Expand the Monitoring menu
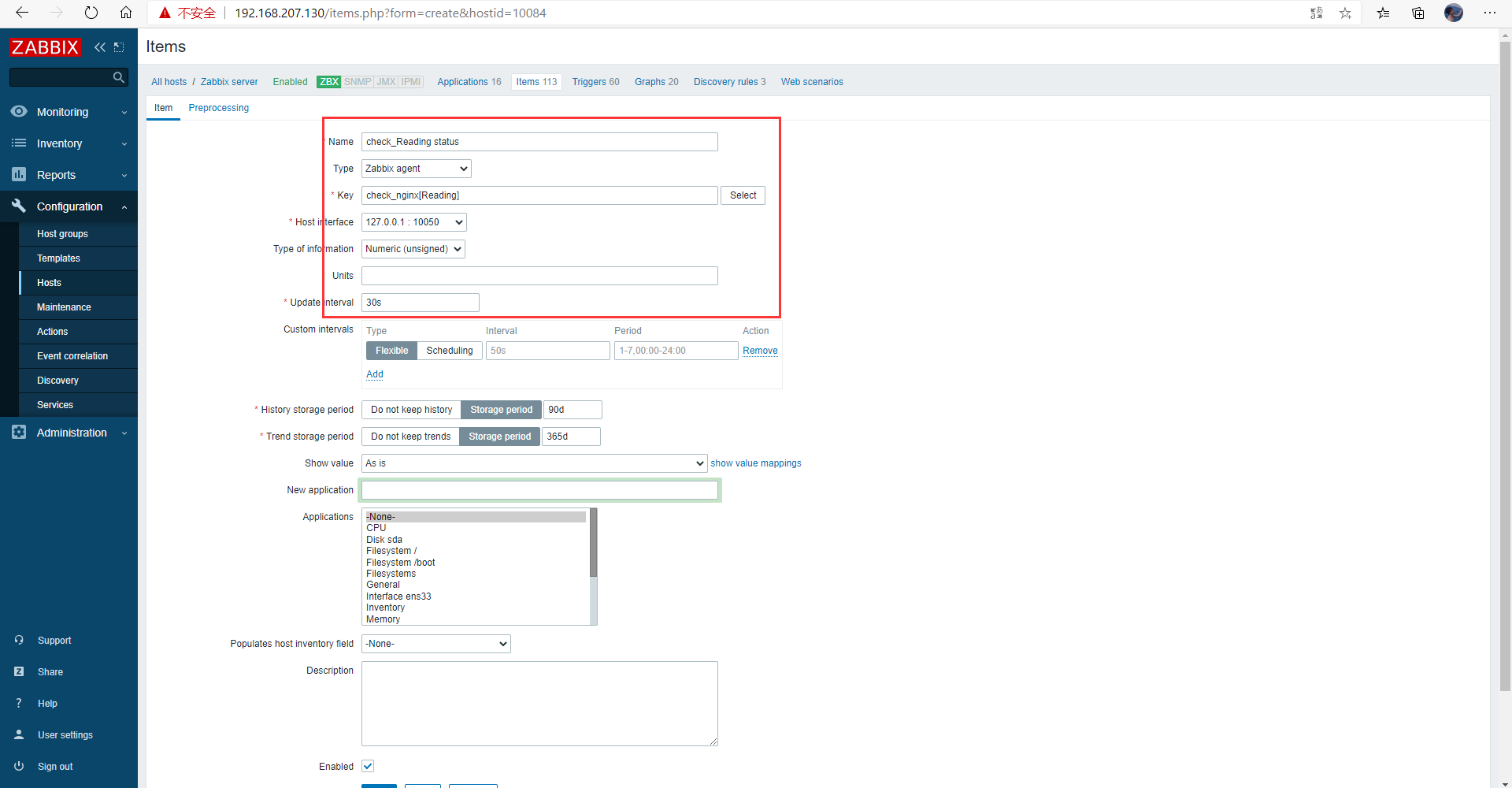1512x788 pixels. coord(69,112)
